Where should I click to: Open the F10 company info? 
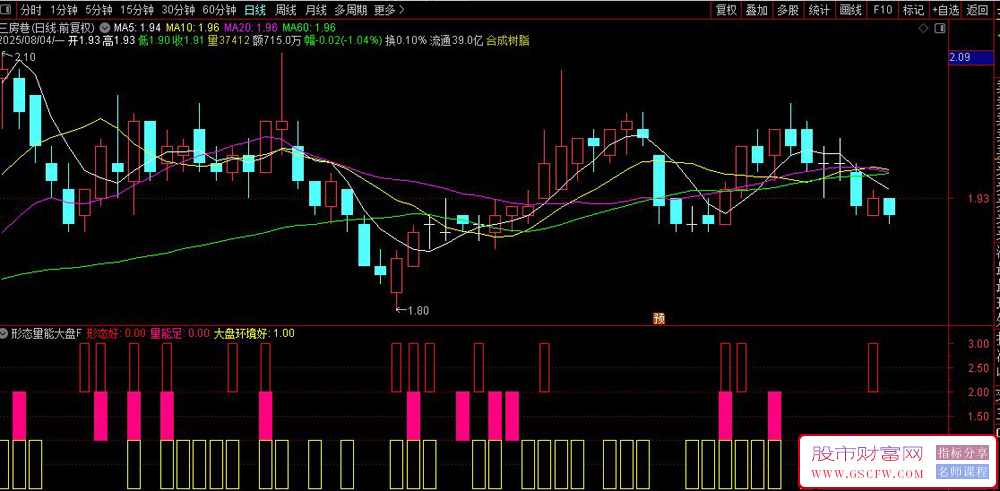click(x=883, y=10)
